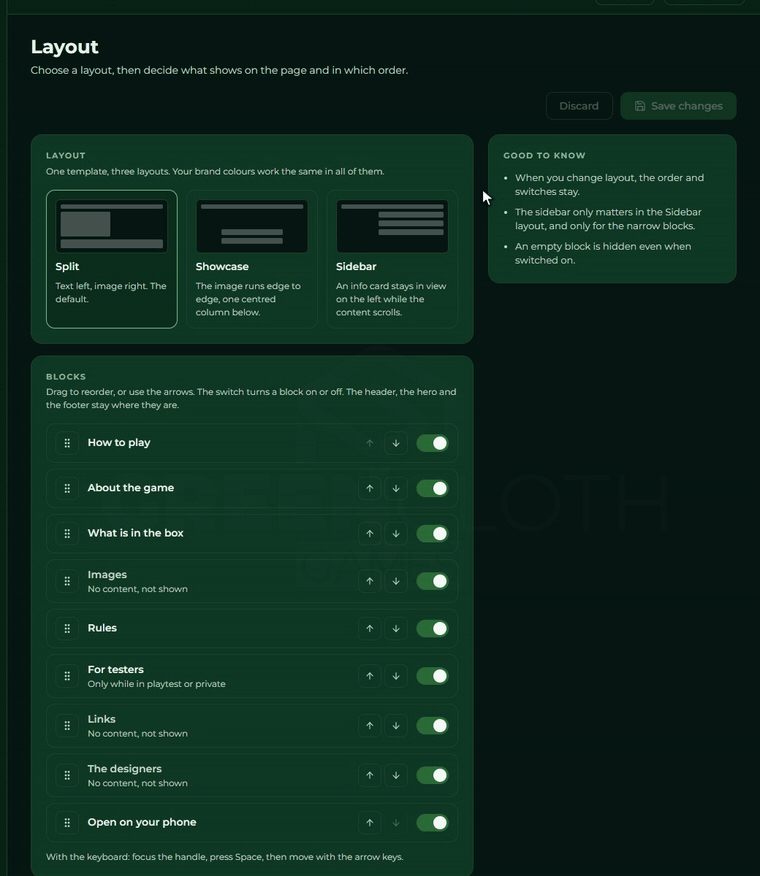Choose the Sidebar layout card
The height and width of the screenshot is (876, 760).
tap(392, 259)
